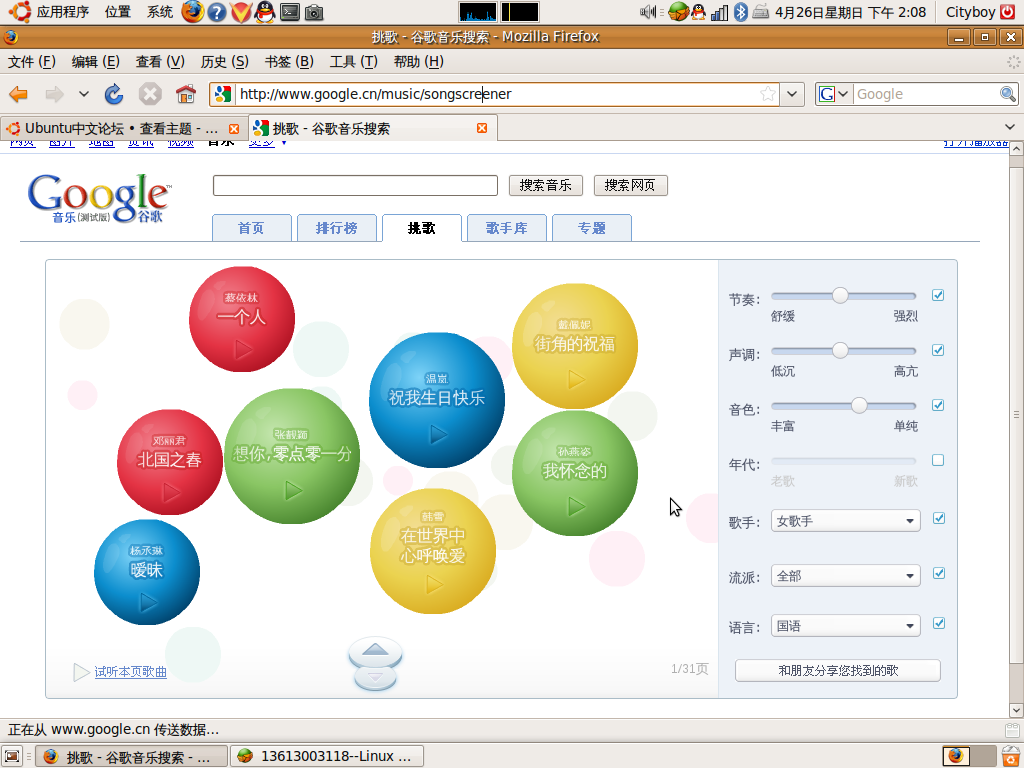Open the 书签 menu

[289, 61]
